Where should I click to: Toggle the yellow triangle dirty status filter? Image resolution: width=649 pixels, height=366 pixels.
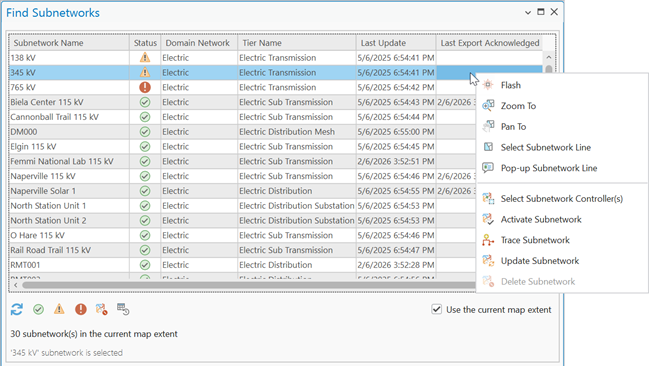click(59, 309)
